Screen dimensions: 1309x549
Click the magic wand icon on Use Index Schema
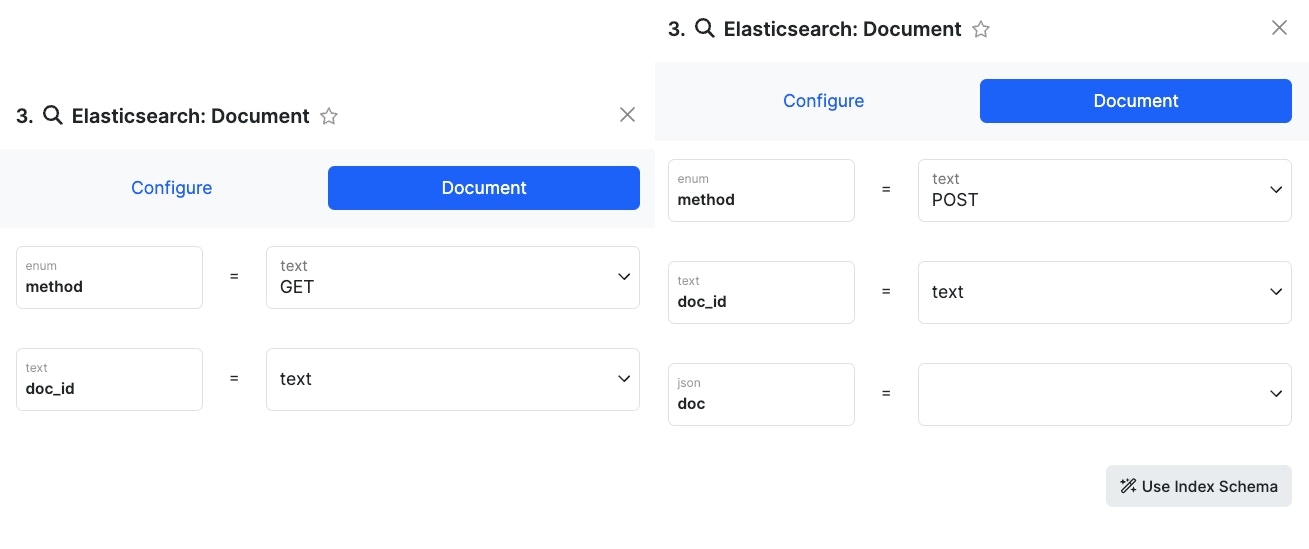click(x=1128, y=486)
